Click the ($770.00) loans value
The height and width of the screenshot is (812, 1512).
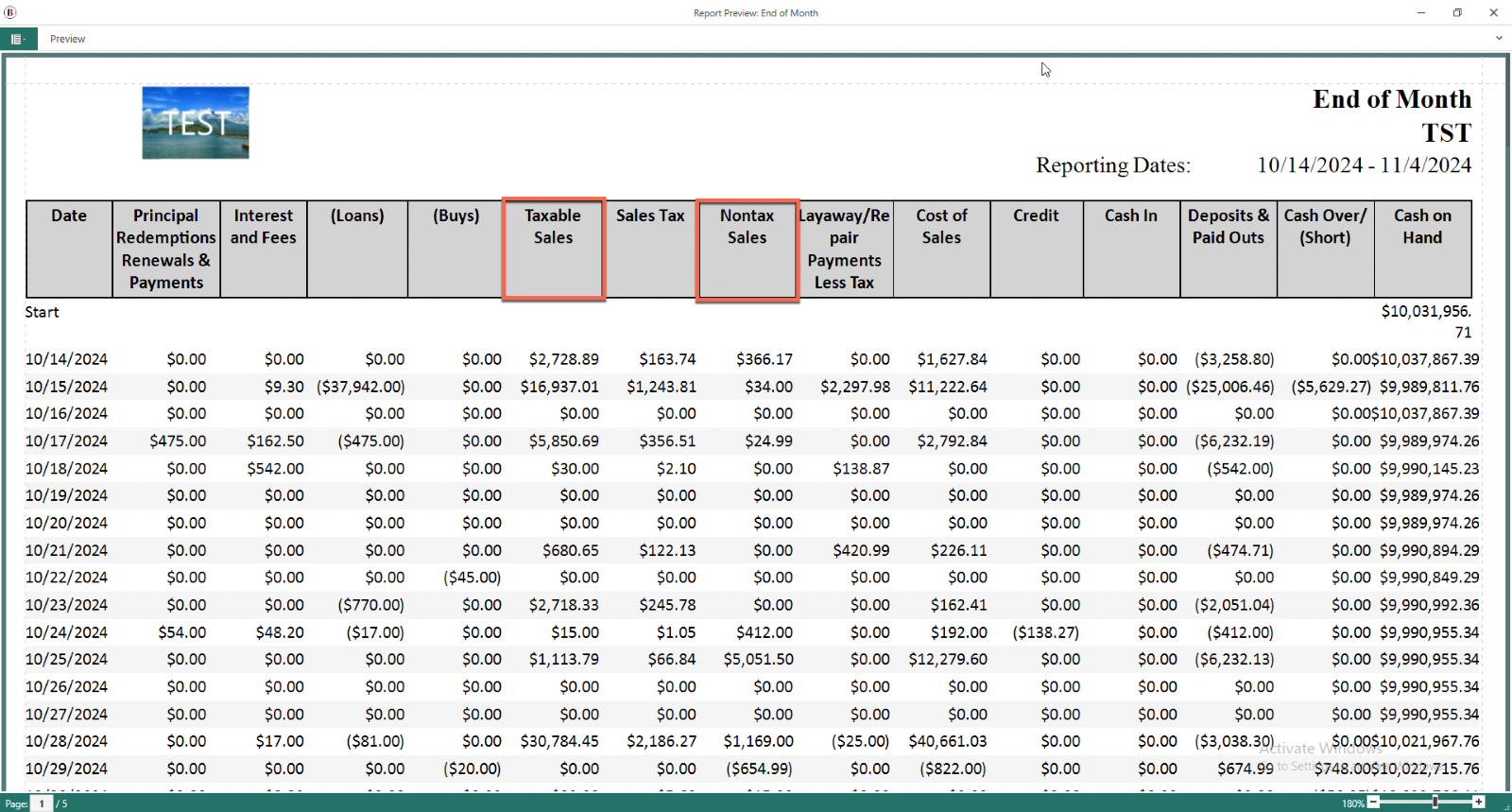371,604
